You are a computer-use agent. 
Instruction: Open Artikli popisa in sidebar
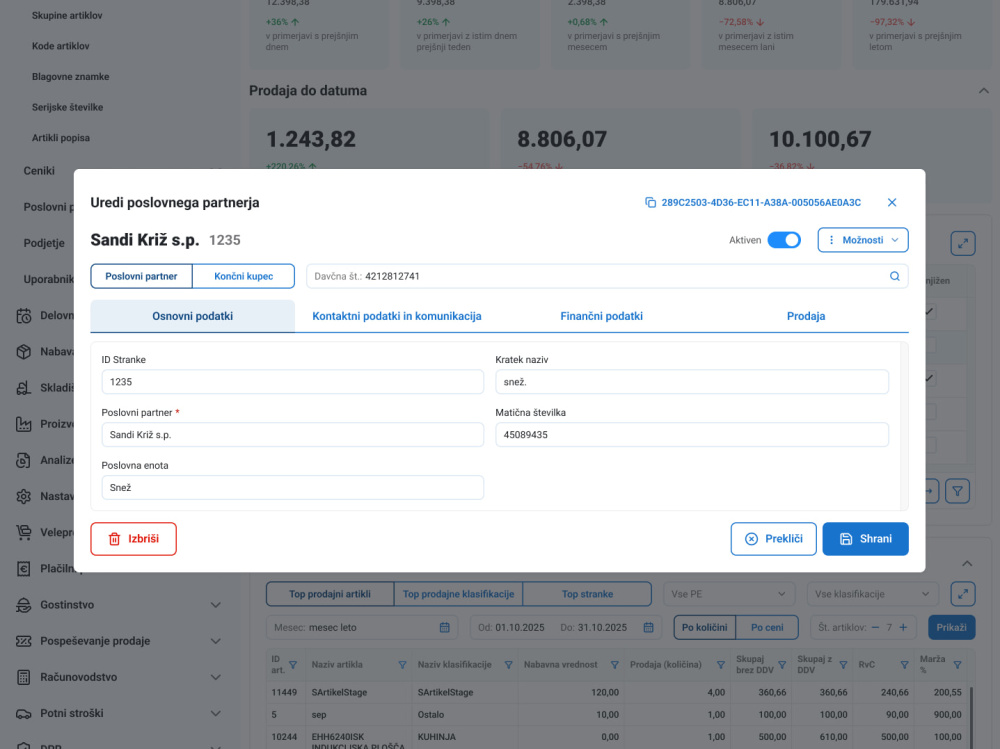coord(61,138)
